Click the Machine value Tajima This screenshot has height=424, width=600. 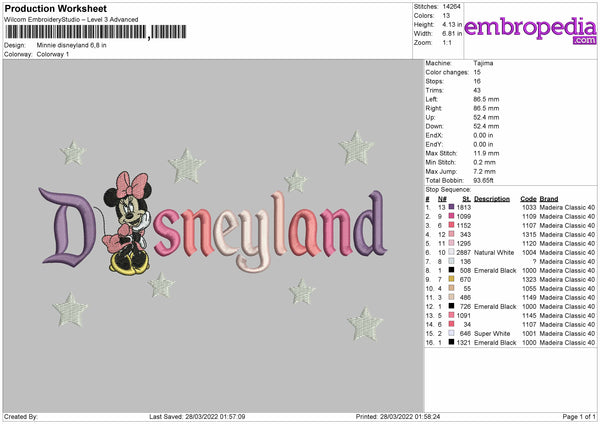click(x=483, y=63)
